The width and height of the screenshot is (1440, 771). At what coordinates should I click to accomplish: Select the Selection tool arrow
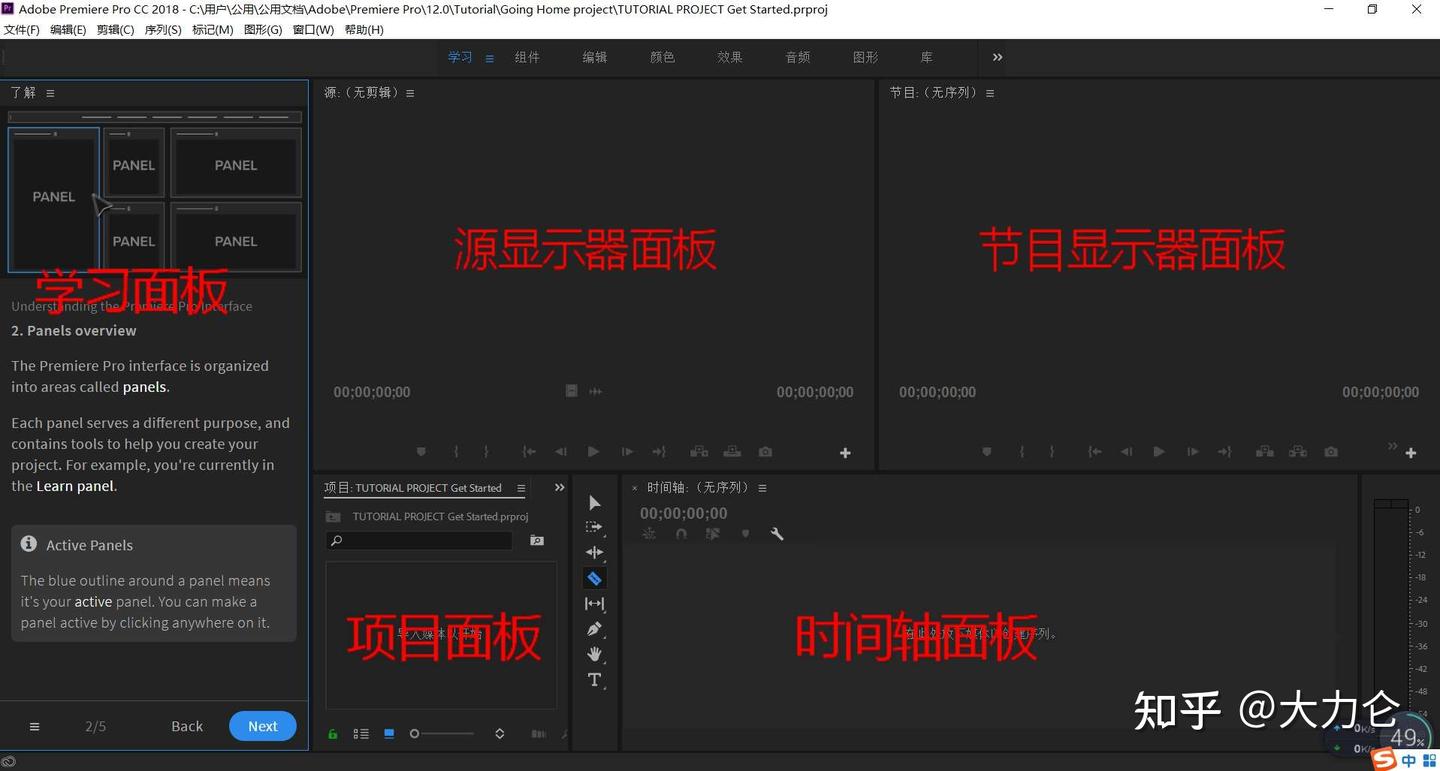[x=594, y=502]
